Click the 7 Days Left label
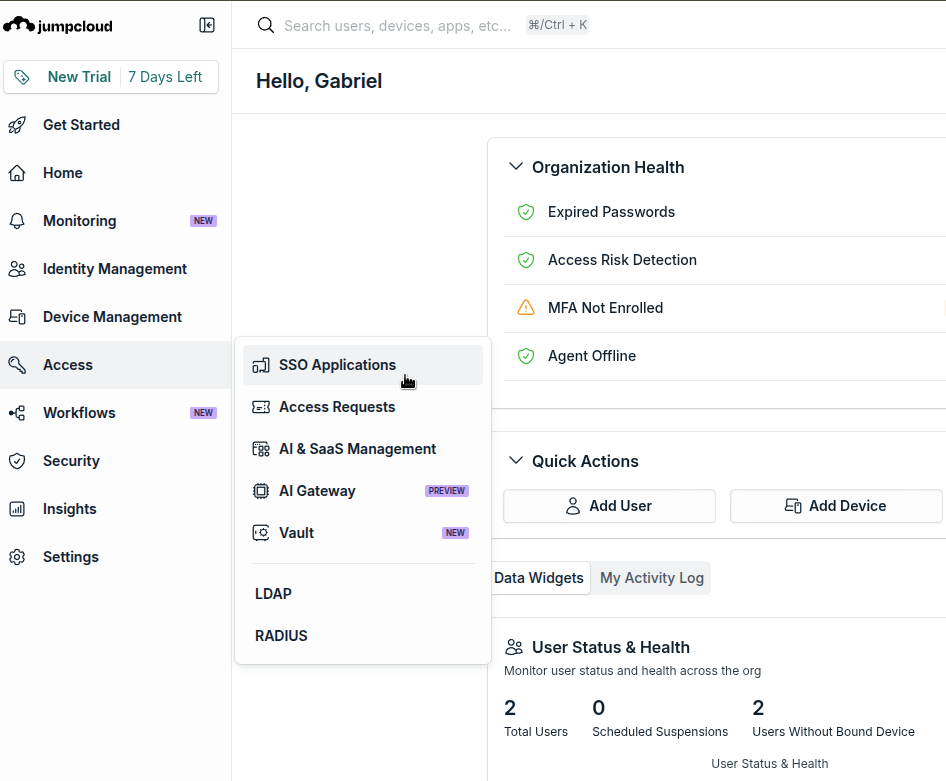Image resolution: width=946 pixels, height=781 pixels. (x=165, y=77)
